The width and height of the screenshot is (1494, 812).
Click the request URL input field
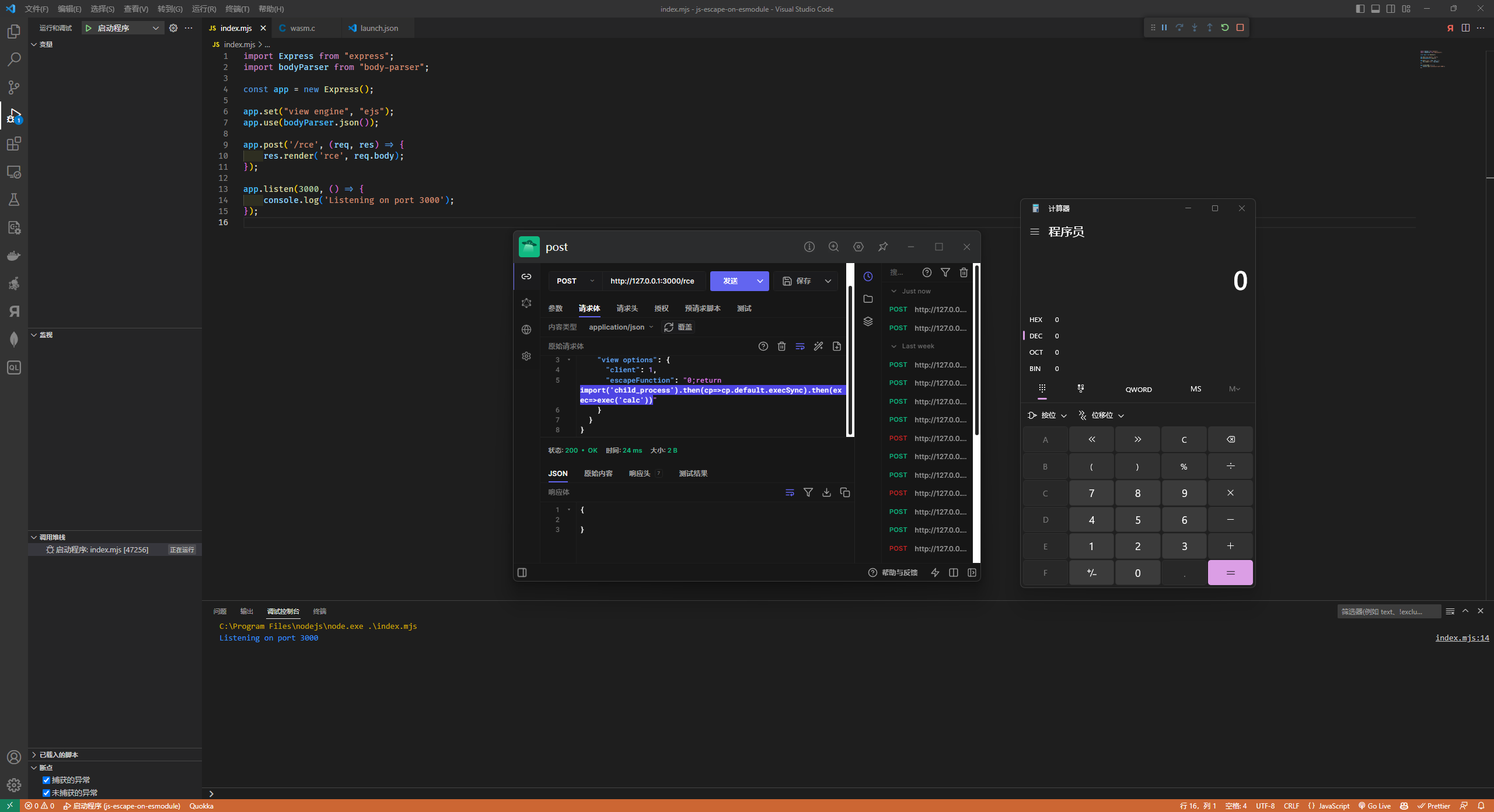[652, 281]
